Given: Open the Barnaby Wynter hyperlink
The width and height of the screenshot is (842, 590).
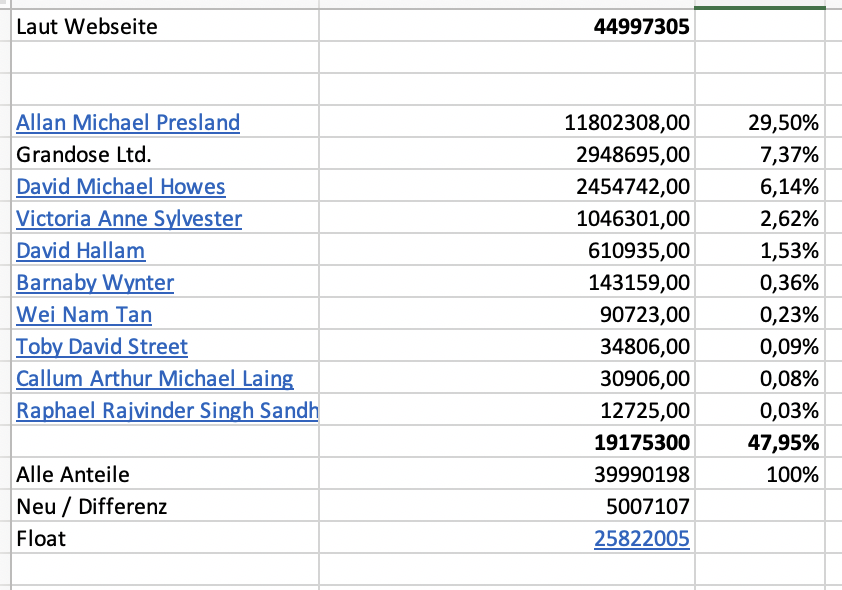Looking at the screenshot, I should coord(95,283).
